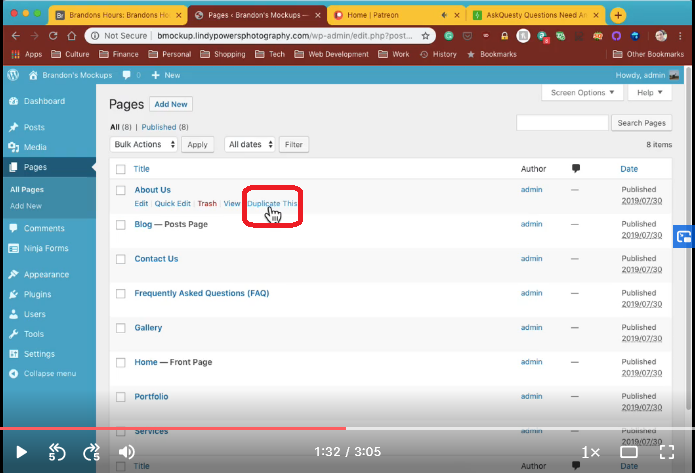
Task: Go to the browser home icon
Action: click(71, 36)
